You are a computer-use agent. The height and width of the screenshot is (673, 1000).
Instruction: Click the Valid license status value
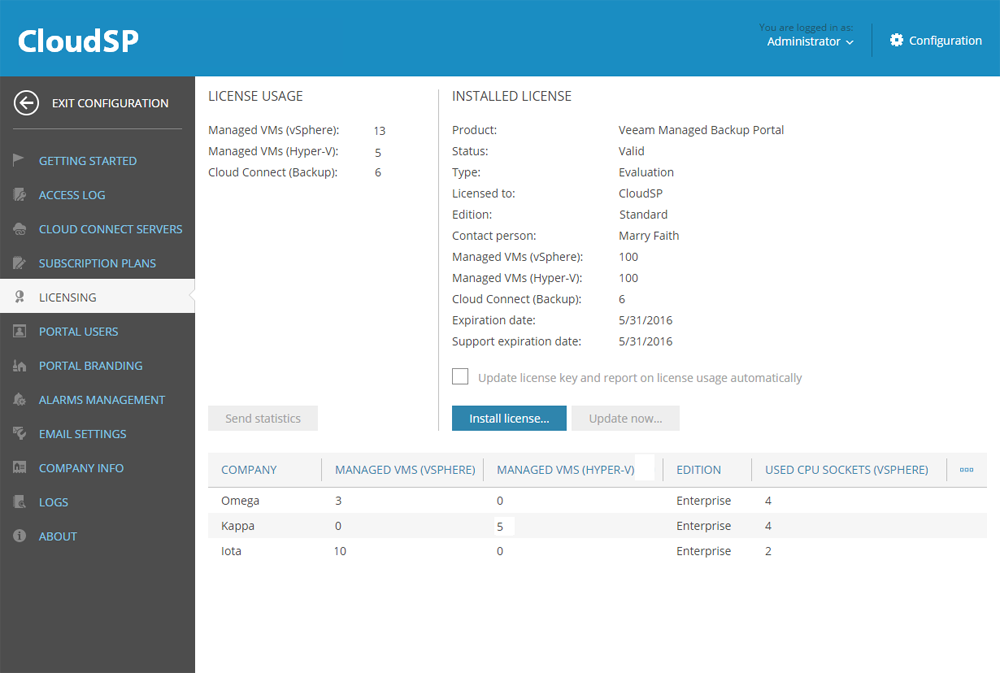631,151
